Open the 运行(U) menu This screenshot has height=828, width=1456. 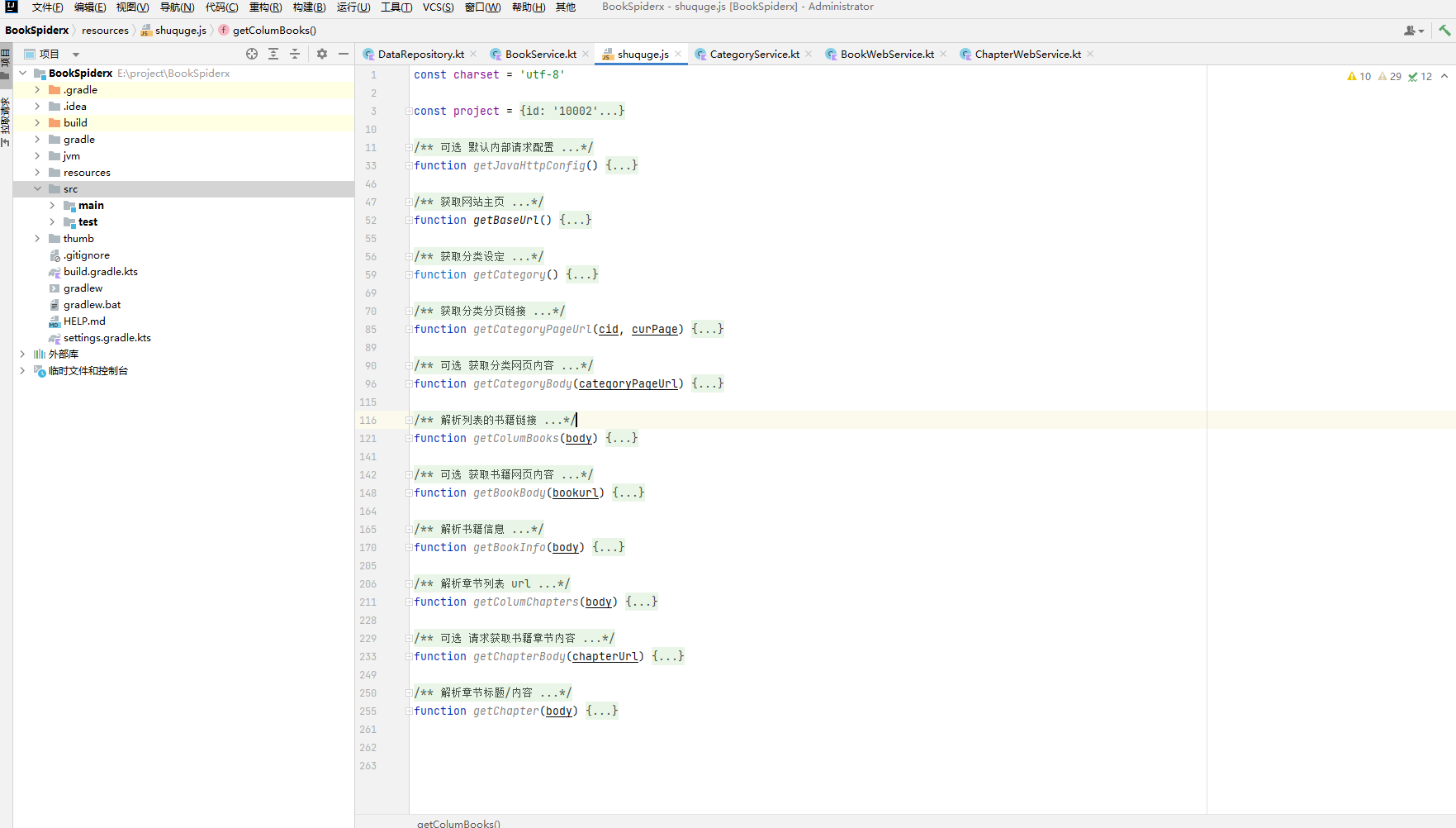tap(353, 7)
